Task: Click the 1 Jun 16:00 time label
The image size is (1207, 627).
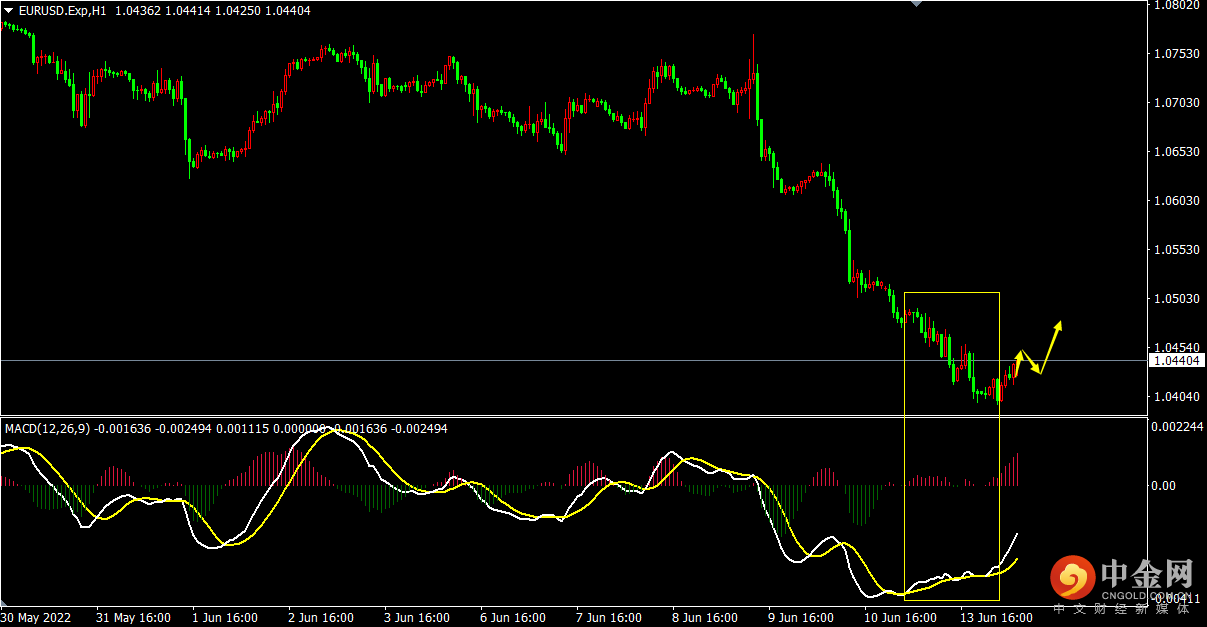Action: (224, 617)
